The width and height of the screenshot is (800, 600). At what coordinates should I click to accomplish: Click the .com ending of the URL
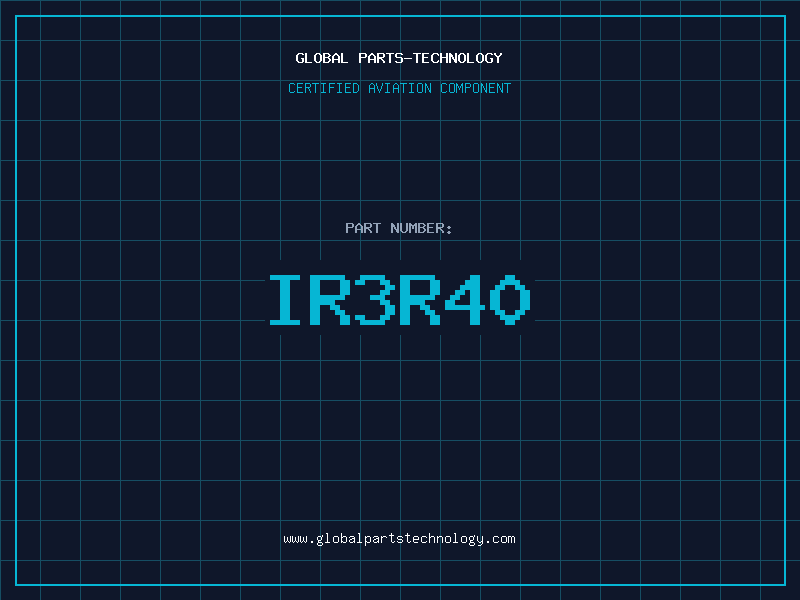coord(500,539)
